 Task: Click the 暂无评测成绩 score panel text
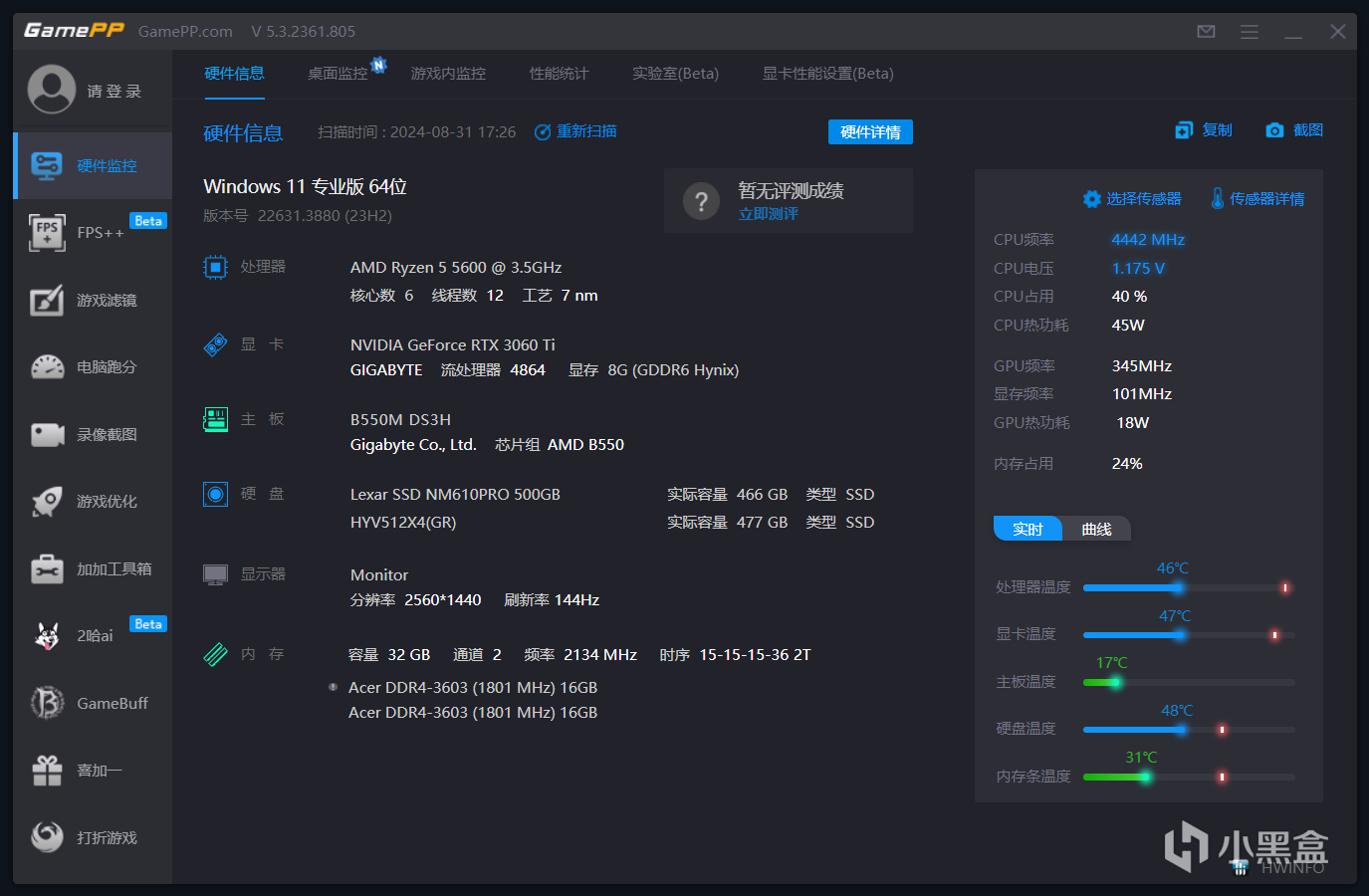[x=791, y=191]
